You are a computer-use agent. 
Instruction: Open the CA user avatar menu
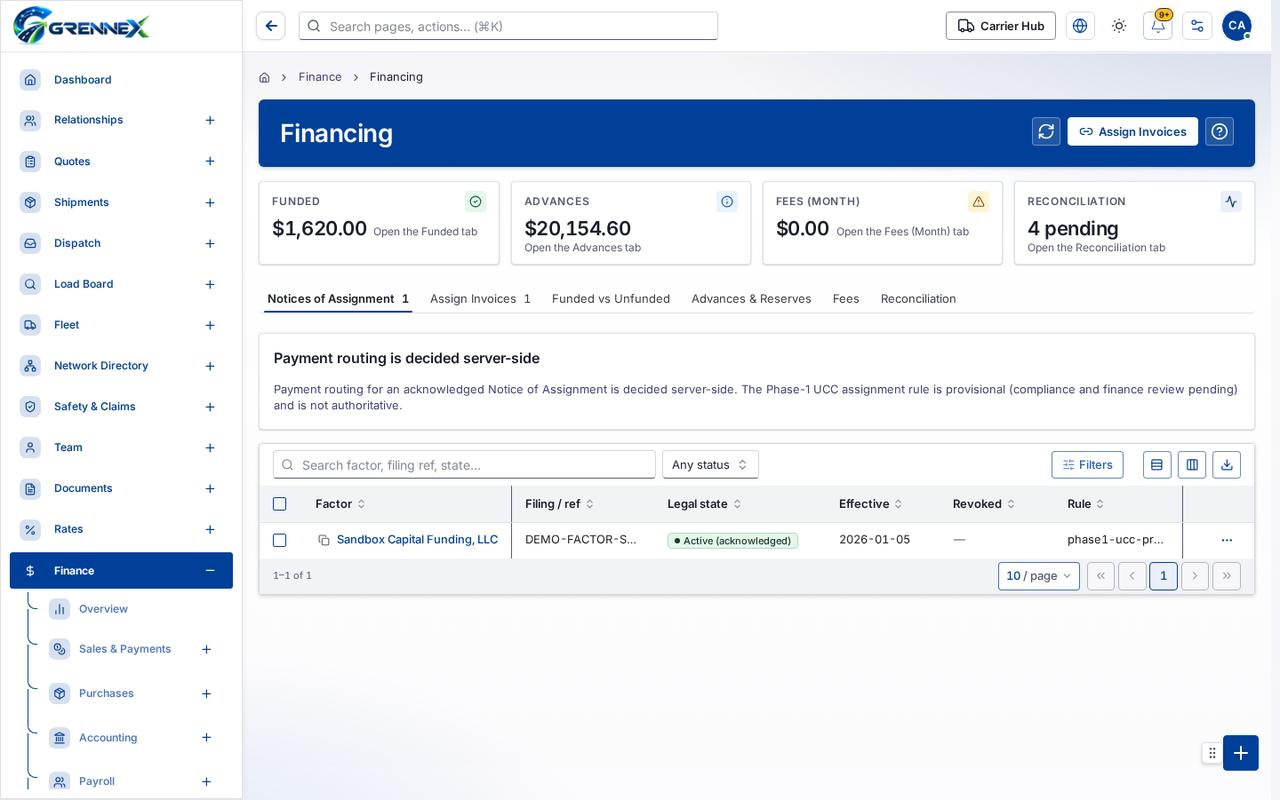point(1237,26)
